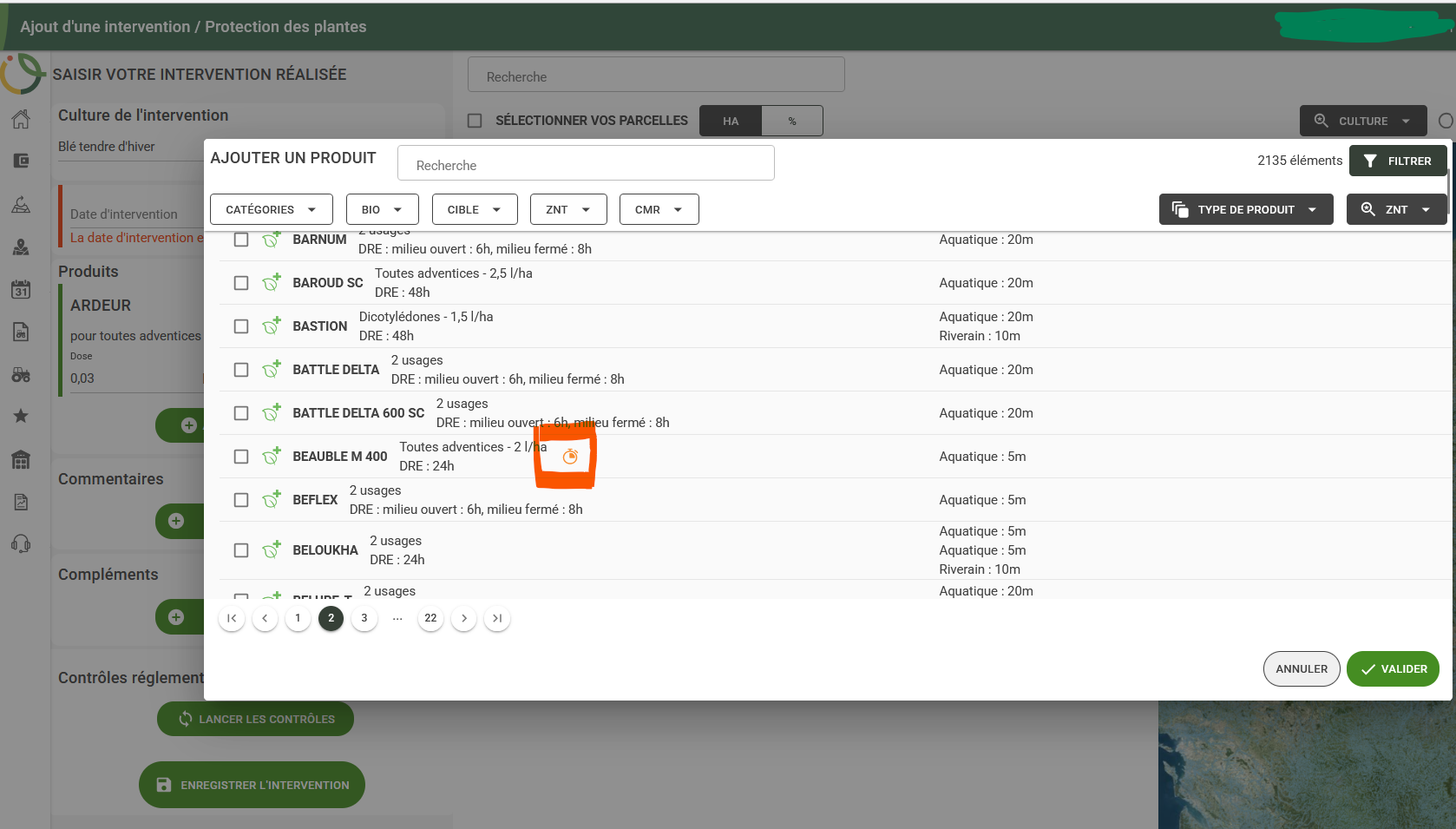This screenshot has height=829, width=1456.
Task: Open the headset support icon in sidebar
Action: [21, 544]
